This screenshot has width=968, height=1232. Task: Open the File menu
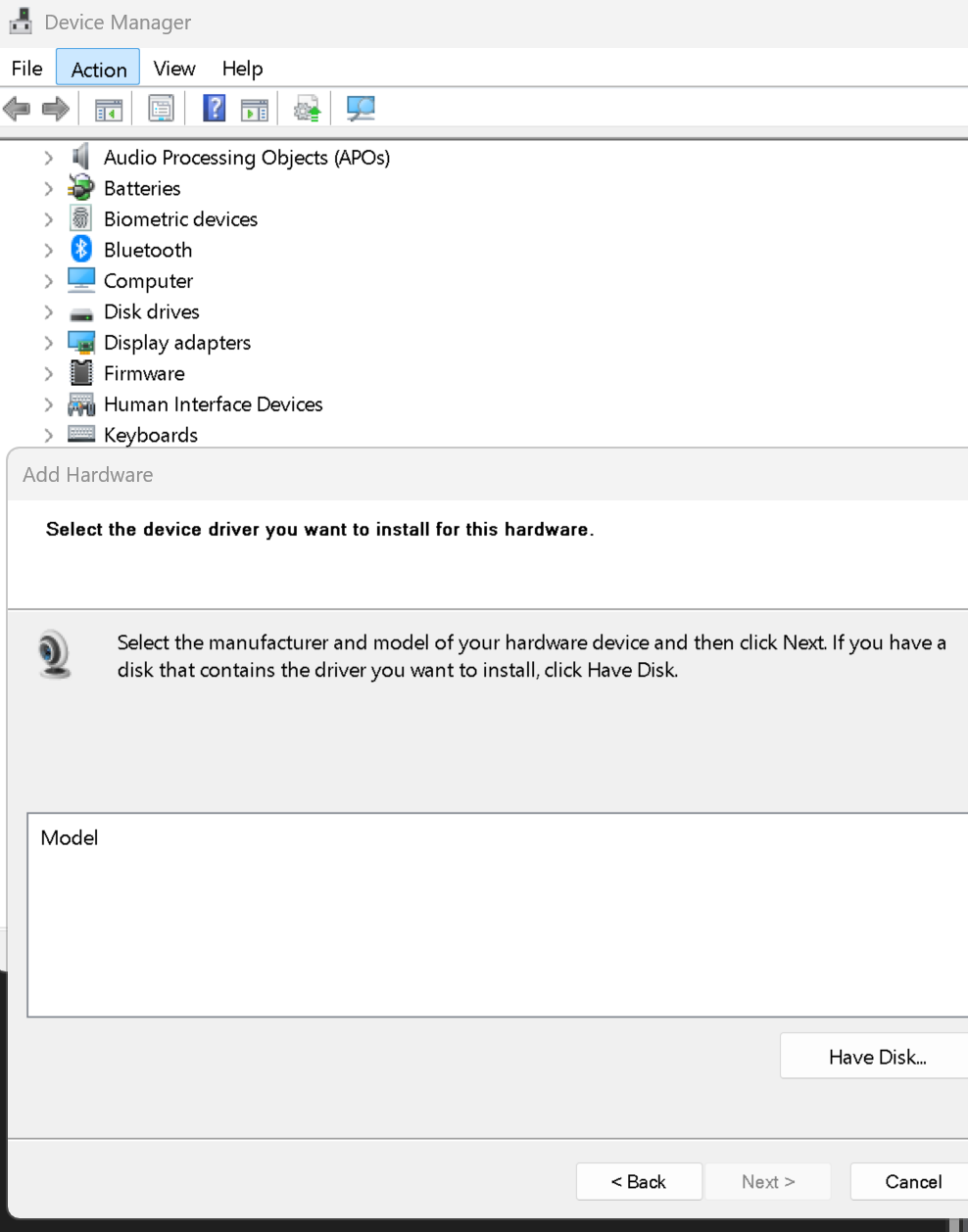26,69
